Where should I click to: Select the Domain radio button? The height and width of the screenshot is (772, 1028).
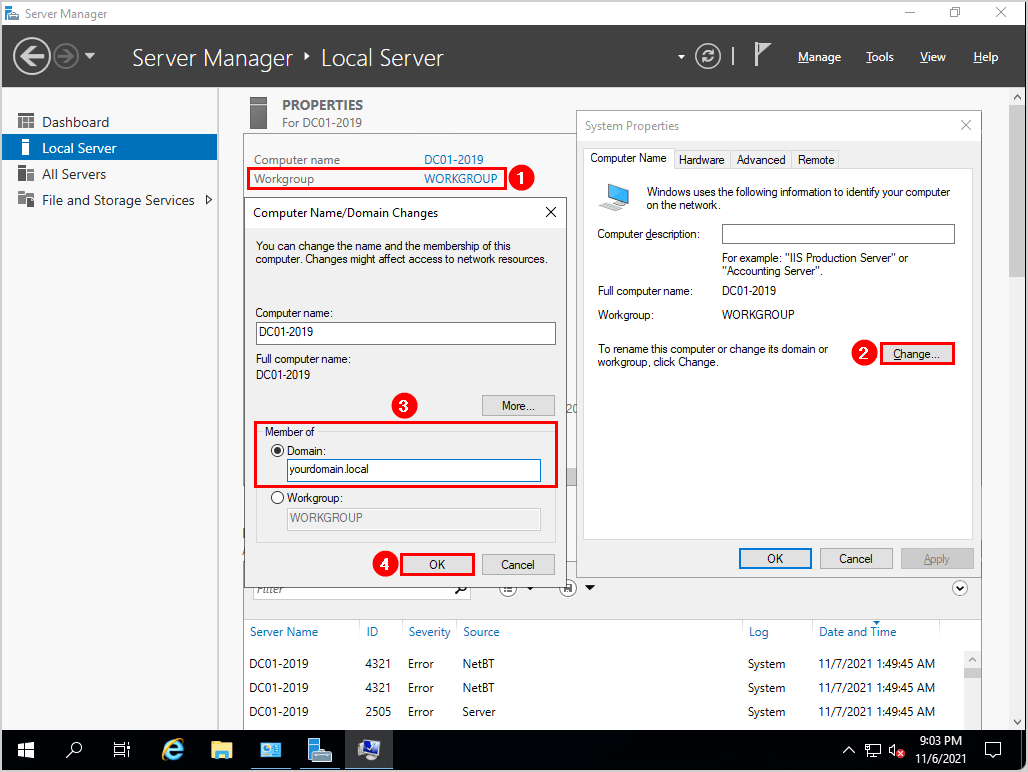click(277, 451)
